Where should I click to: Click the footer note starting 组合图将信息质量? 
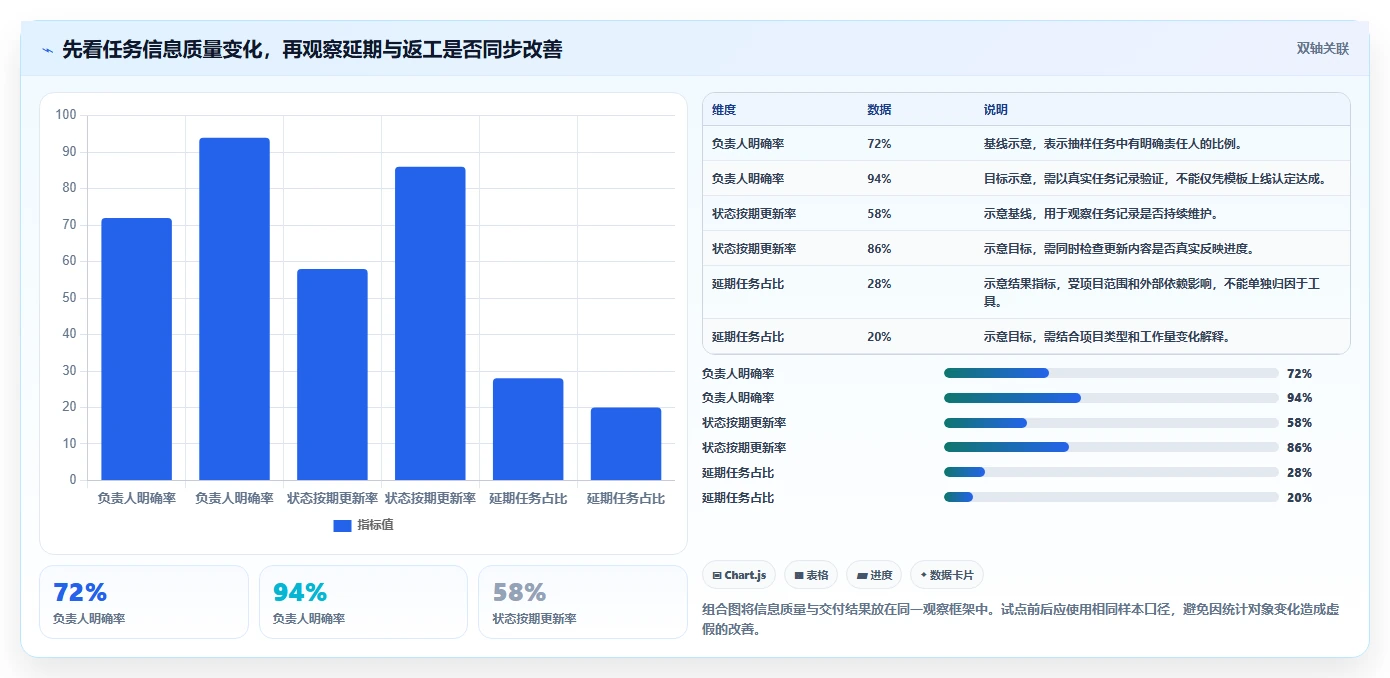1021,619
